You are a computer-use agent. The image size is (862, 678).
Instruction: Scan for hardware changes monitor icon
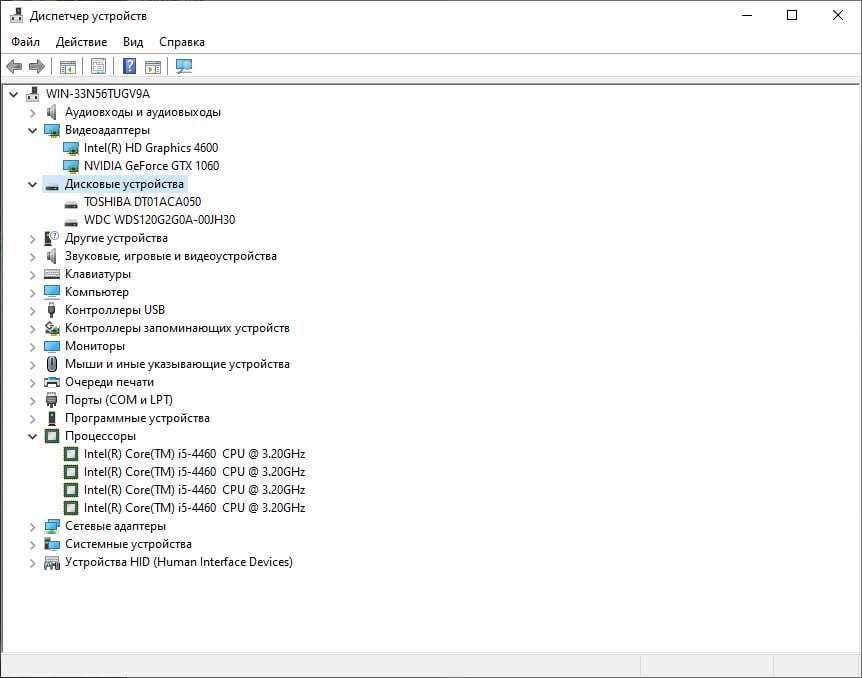pyautogui.click(x=184, y=67)
